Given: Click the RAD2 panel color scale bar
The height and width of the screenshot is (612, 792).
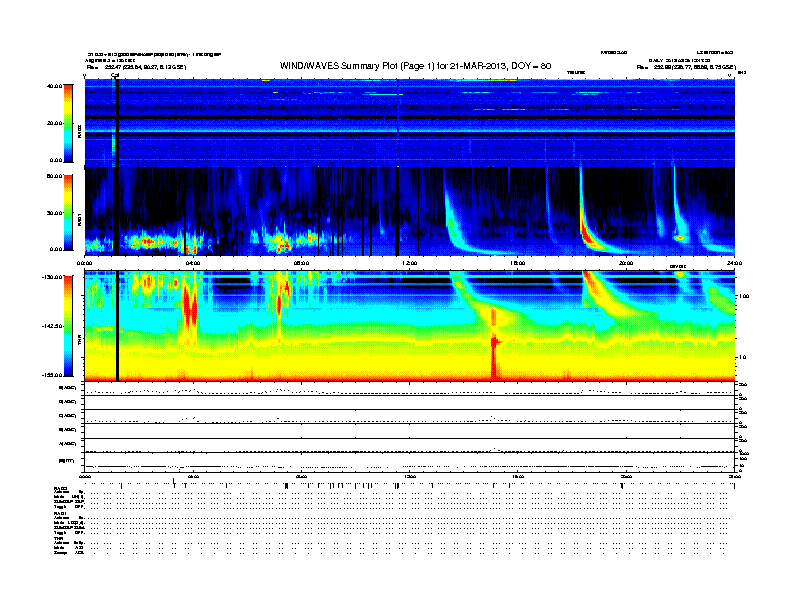Looking at the screenshot, I should 68,123.
